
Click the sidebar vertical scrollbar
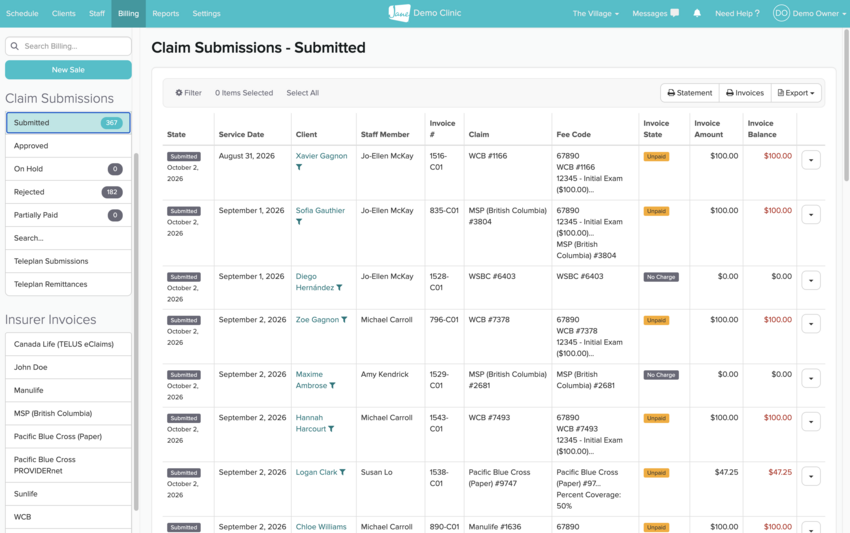coord(136,331)
